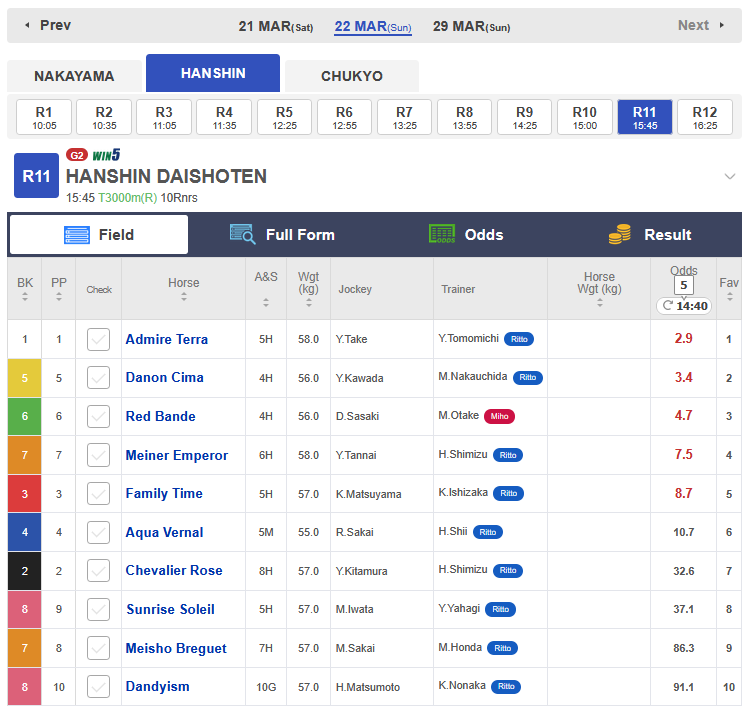This screenshot has height=709, width=752.
Task: Check the box for Meisho Breguet
Action: pos(98,648)
